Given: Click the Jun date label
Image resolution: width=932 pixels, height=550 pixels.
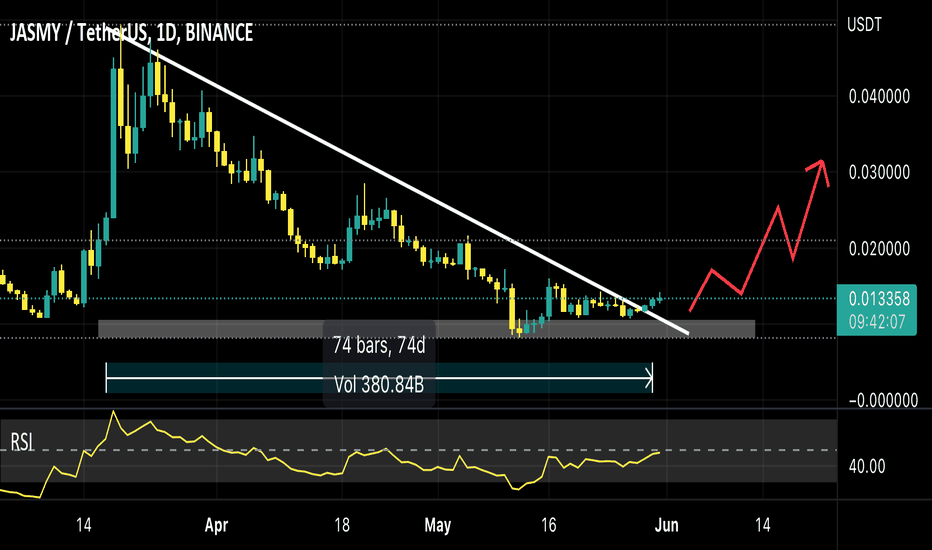Looking at the screenshot, I should click(666, 525).
